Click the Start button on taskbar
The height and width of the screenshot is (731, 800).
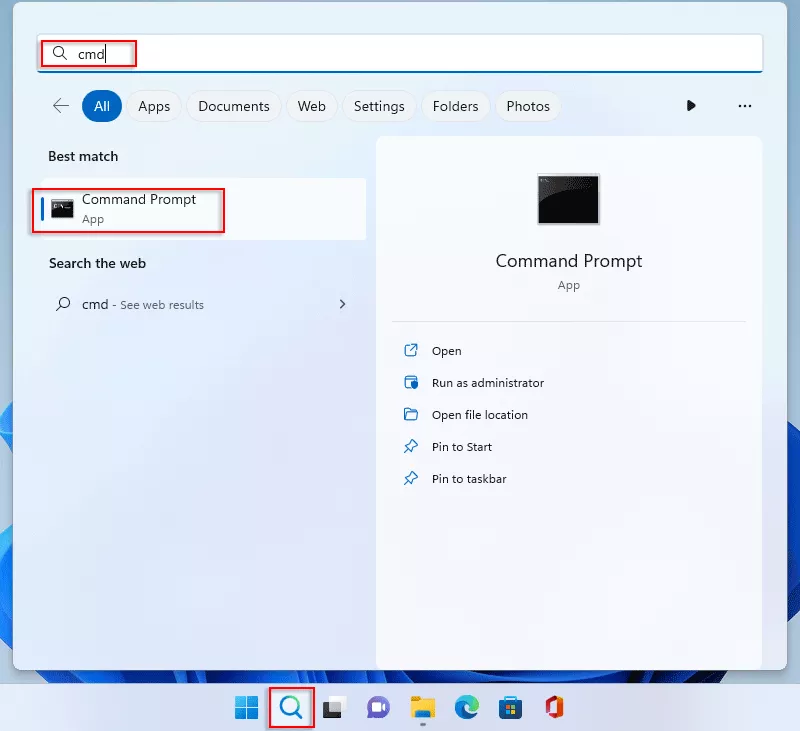(246, 708)
